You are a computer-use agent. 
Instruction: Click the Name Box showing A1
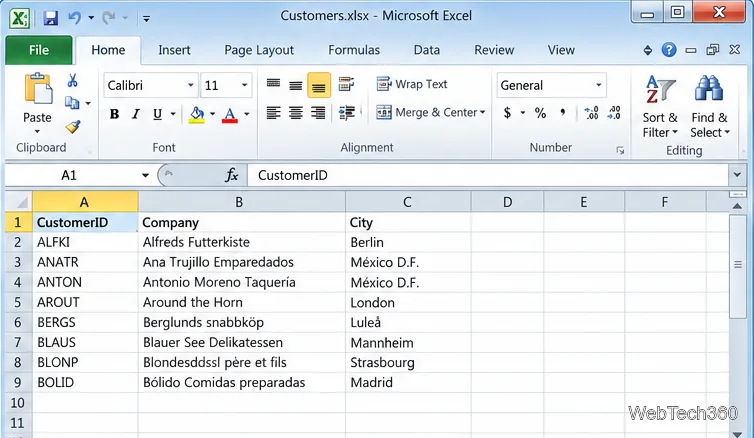(69, 175)
